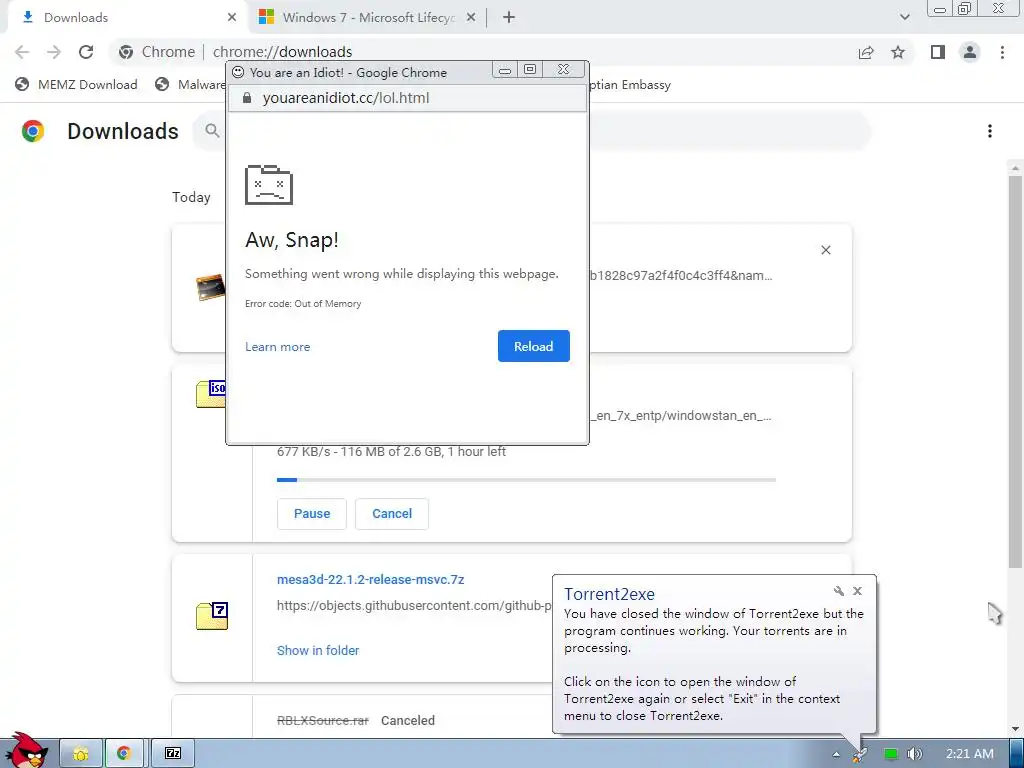Dismiss the Torrent2exe notification balloon

(x=857, y=591)
